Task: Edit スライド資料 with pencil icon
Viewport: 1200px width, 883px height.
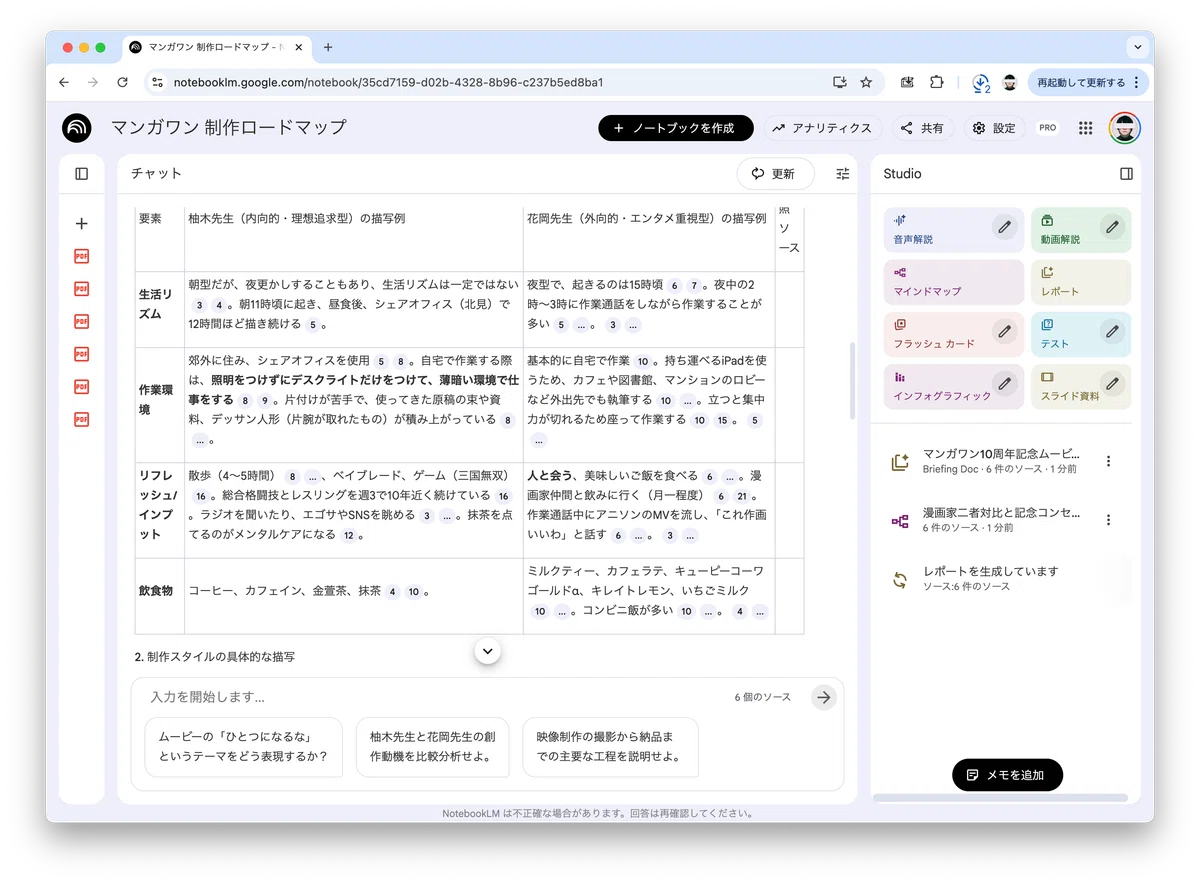Action: tap(1112, 383)
